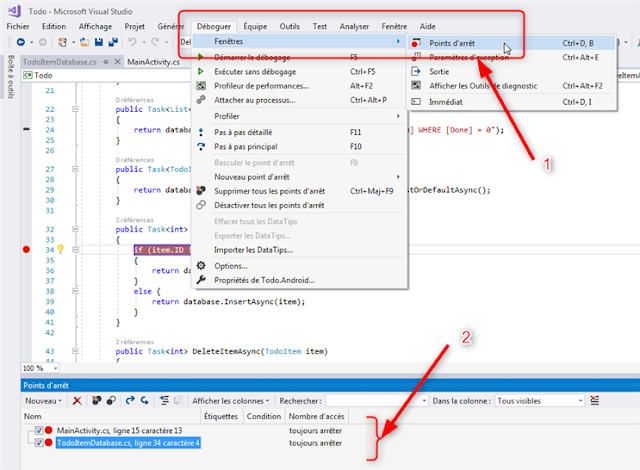
Task: Select Afficher les Outils de diagnostic
Action: (512, 86)
